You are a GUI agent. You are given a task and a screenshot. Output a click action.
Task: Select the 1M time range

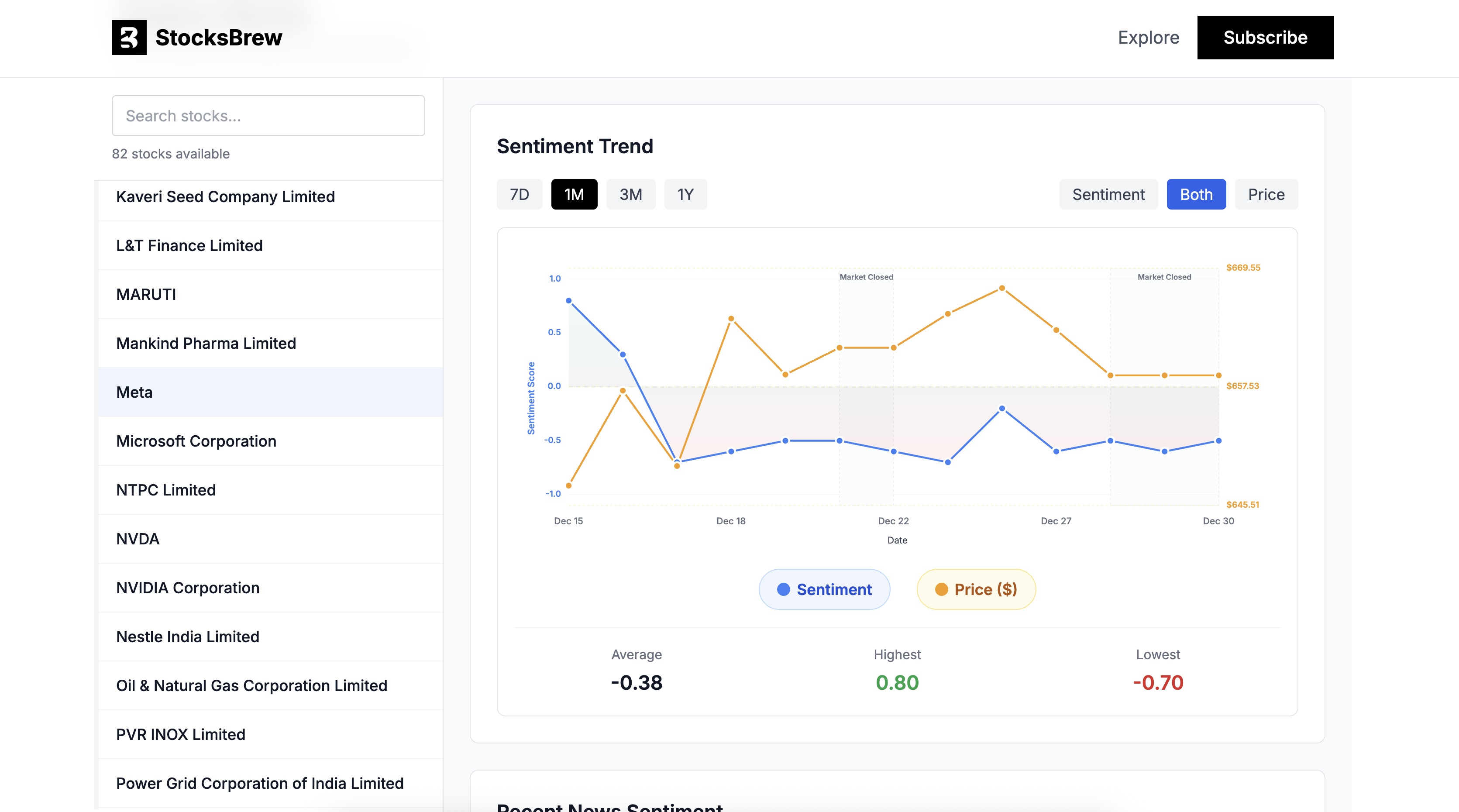(x=574, y=194)
